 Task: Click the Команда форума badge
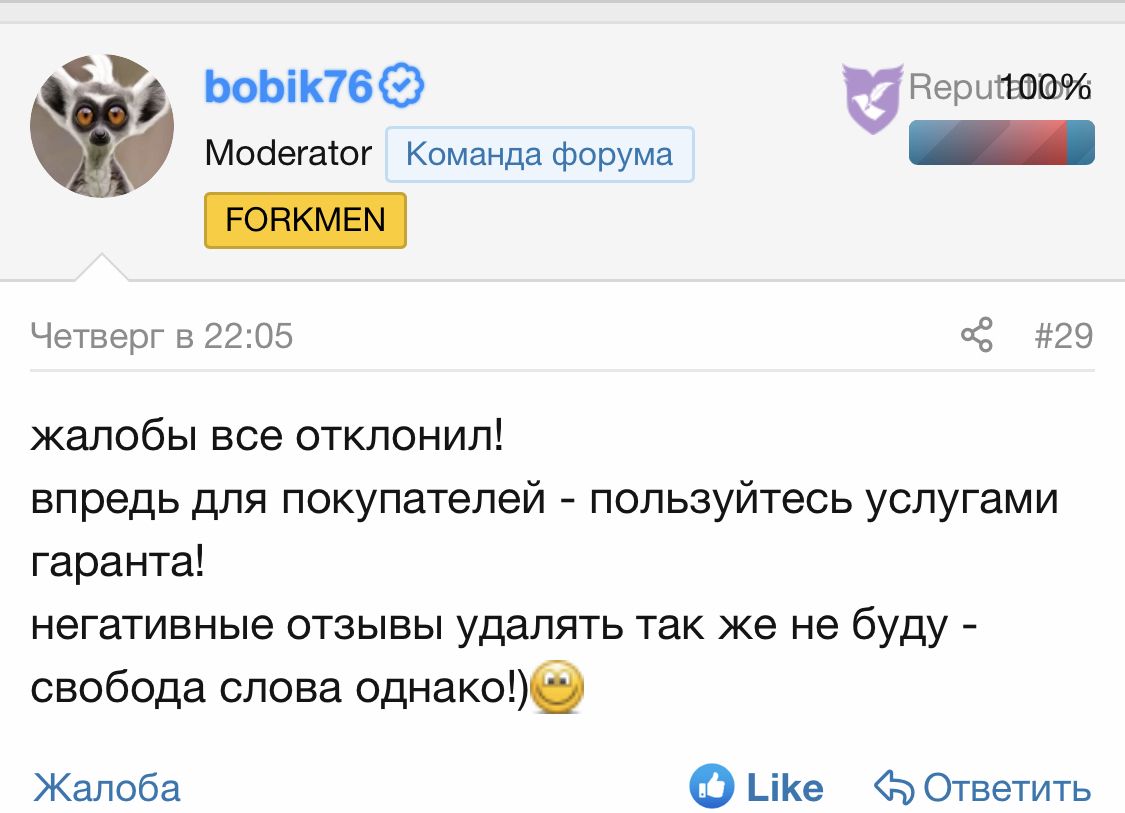click(x=539, y=154)
